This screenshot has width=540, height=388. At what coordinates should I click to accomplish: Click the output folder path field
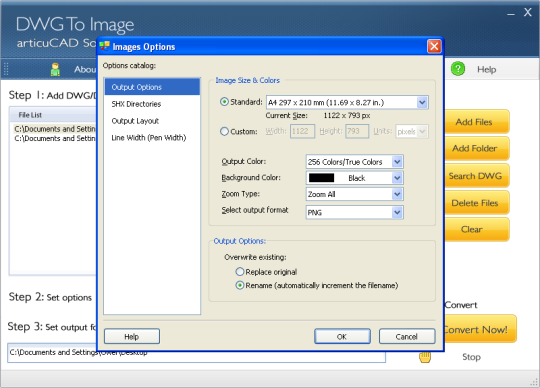[x=196, y=353]
